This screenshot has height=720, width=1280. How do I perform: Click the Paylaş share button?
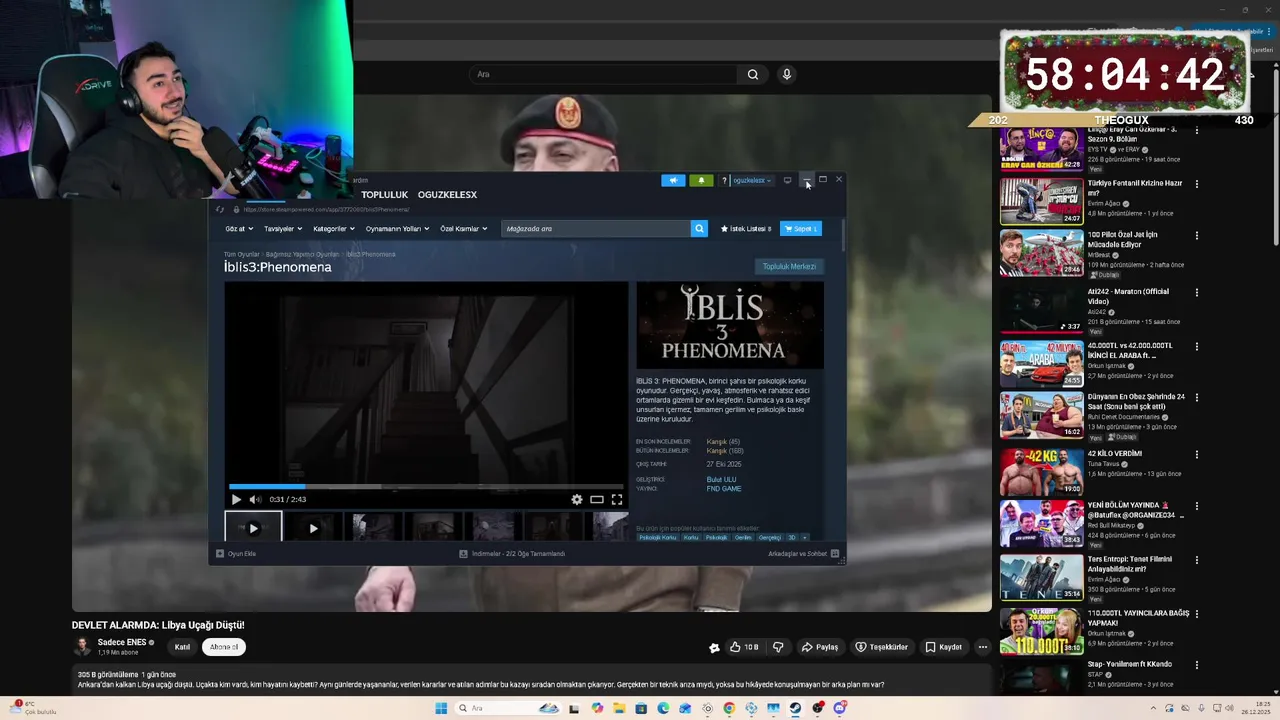pos(820,647)
